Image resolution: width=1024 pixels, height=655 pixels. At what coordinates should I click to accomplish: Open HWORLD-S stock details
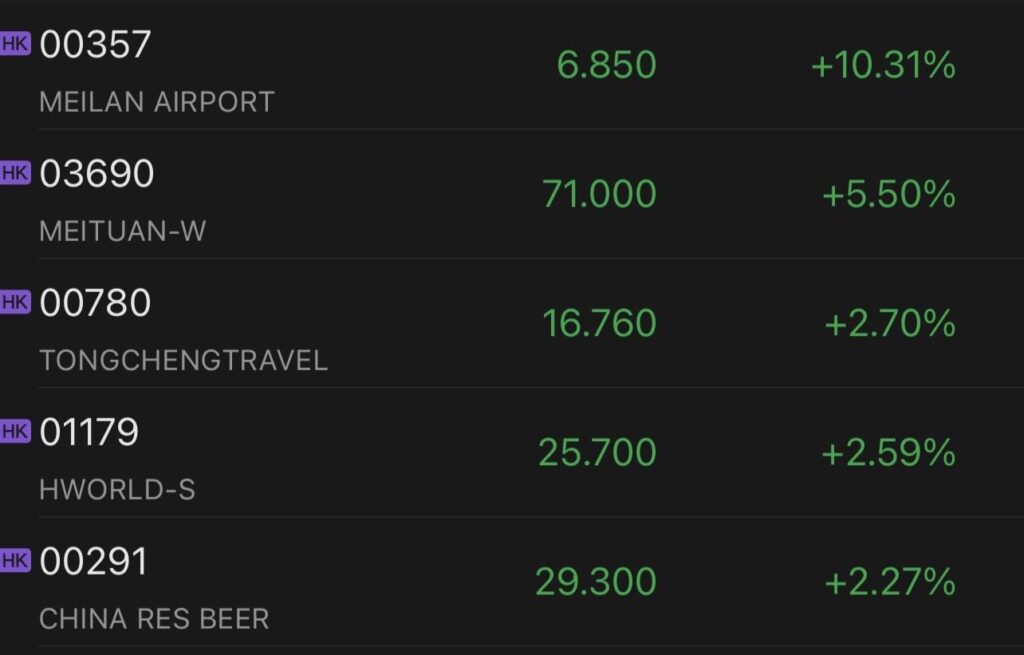118,490
